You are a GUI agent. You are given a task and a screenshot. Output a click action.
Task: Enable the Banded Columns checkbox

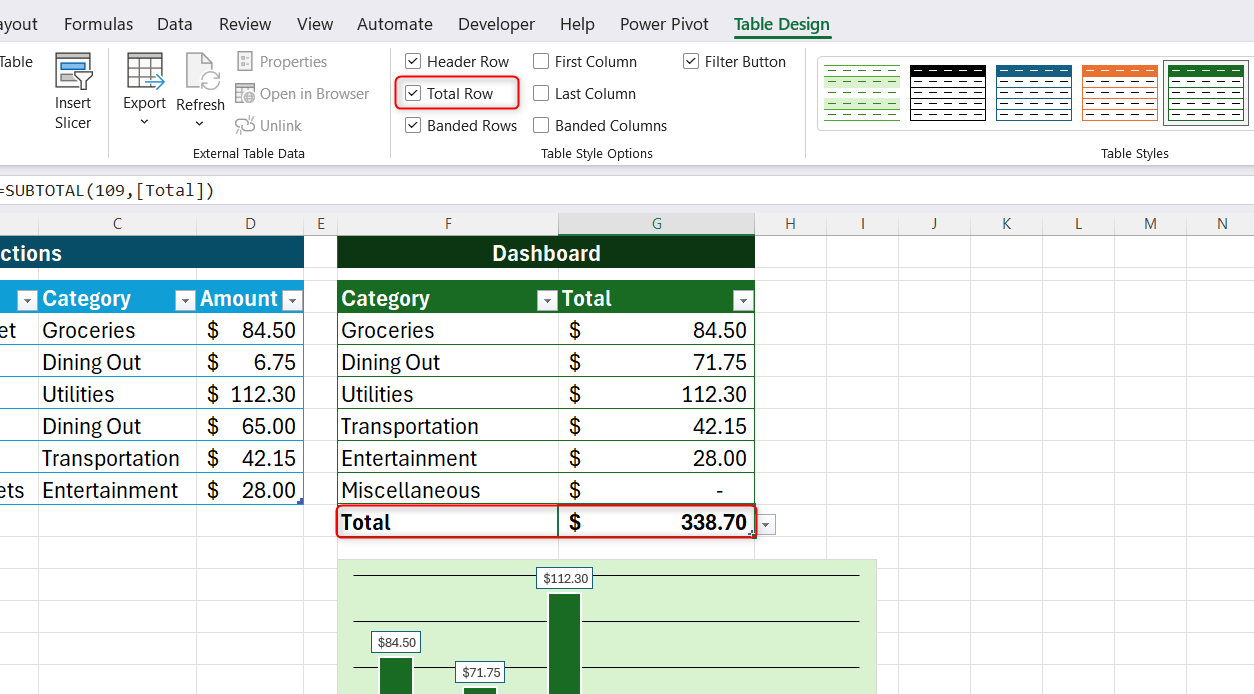tap(541, 126)
